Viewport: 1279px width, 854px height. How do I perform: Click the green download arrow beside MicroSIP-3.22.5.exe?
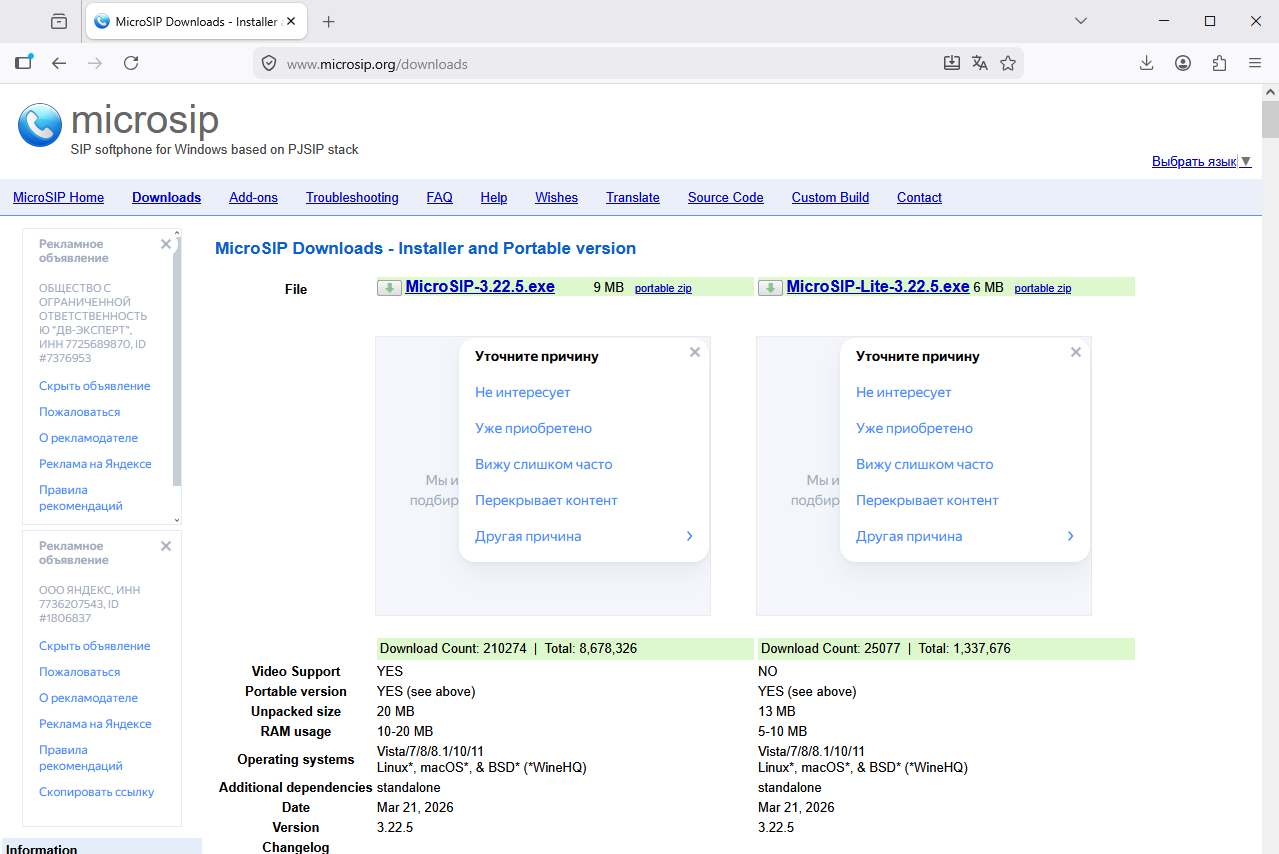389,288
